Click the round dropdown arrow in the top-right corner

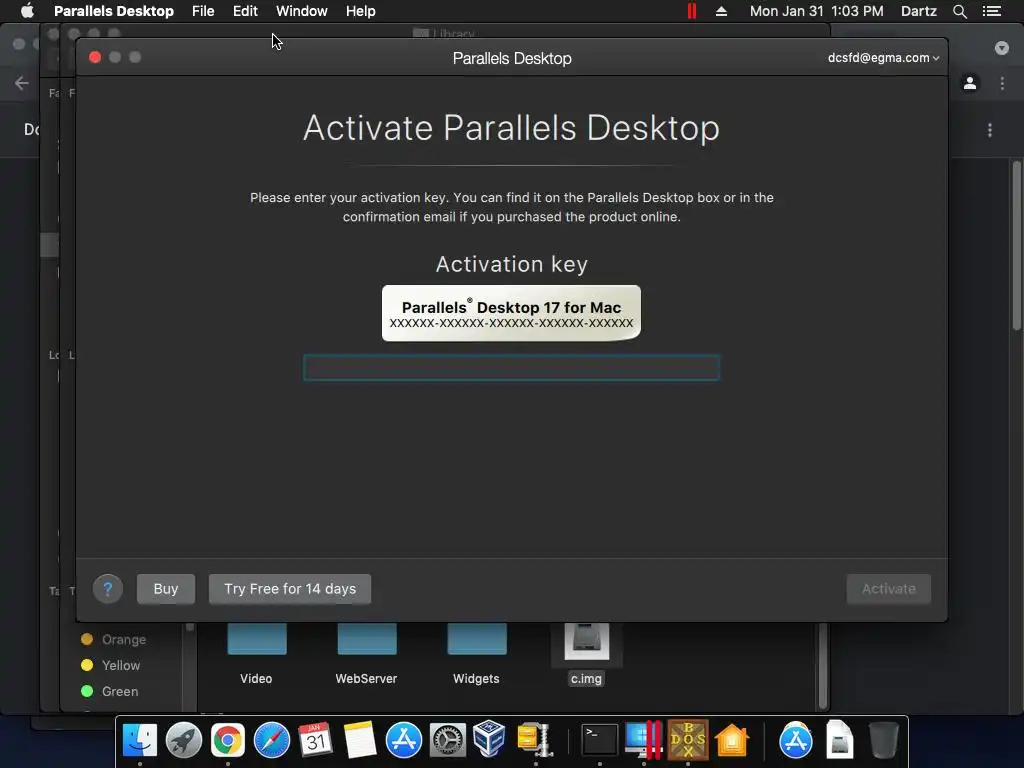(1002, 48)
